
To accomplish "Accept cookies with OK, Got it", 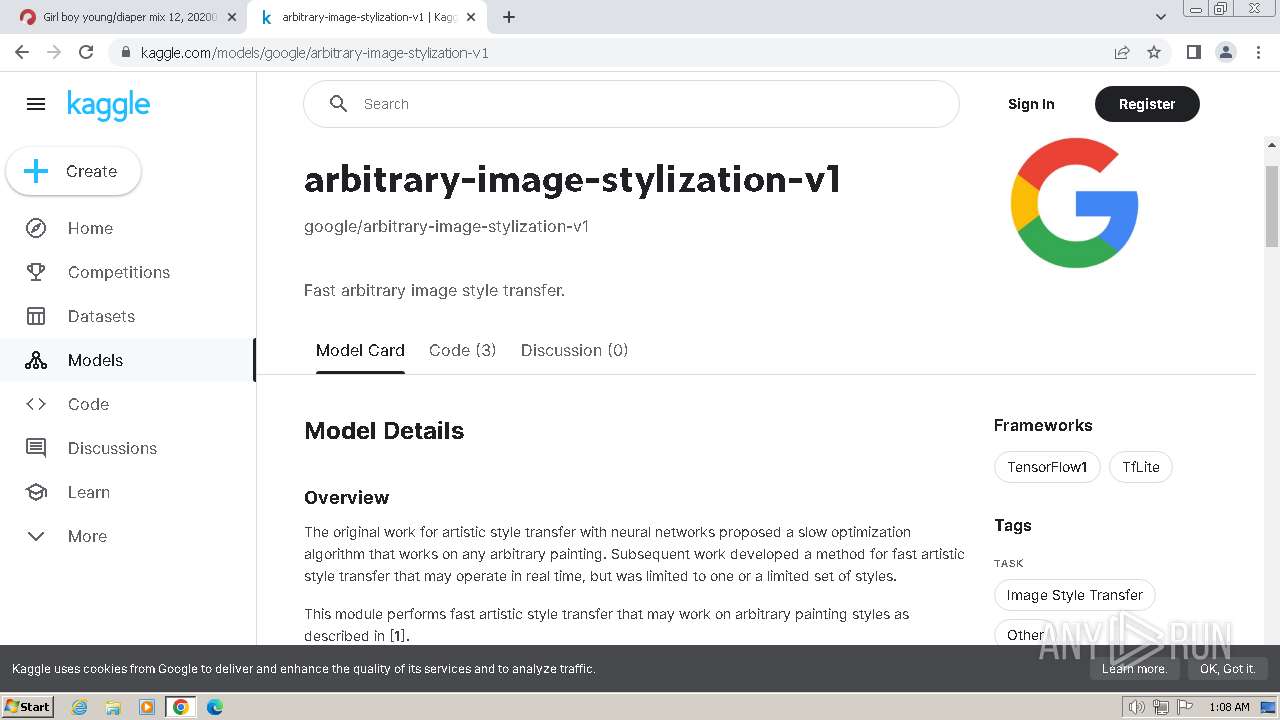I will (x=1227, y=669).
